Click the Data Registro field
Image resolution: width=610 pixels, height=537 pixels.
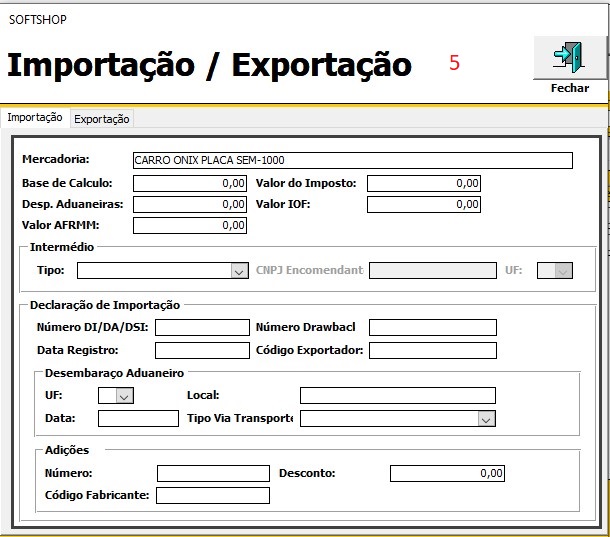(202, 350)
